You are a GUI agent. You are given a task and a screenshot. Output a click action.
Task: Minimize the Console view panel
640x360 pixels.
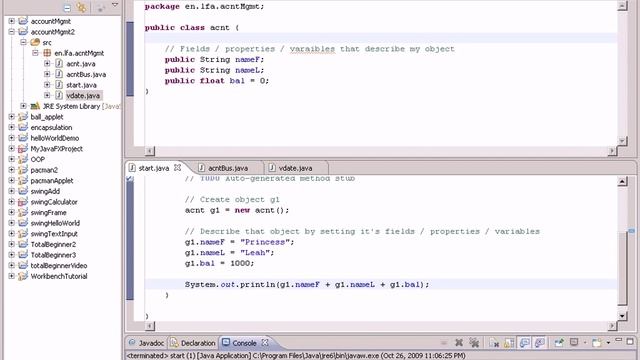[x=619, y=340]
